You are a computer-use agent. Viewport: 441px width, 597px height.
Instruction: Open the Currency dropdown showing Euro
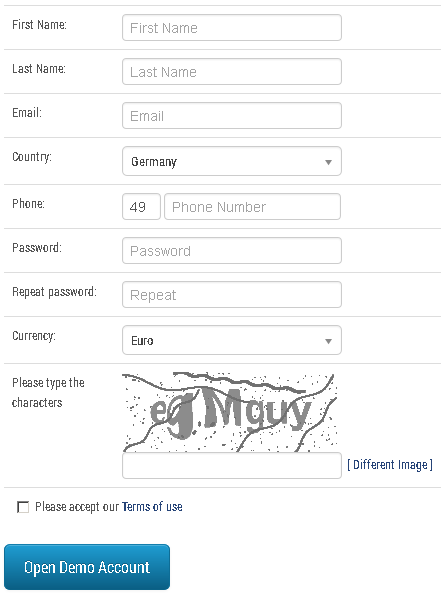coord(232,340)
